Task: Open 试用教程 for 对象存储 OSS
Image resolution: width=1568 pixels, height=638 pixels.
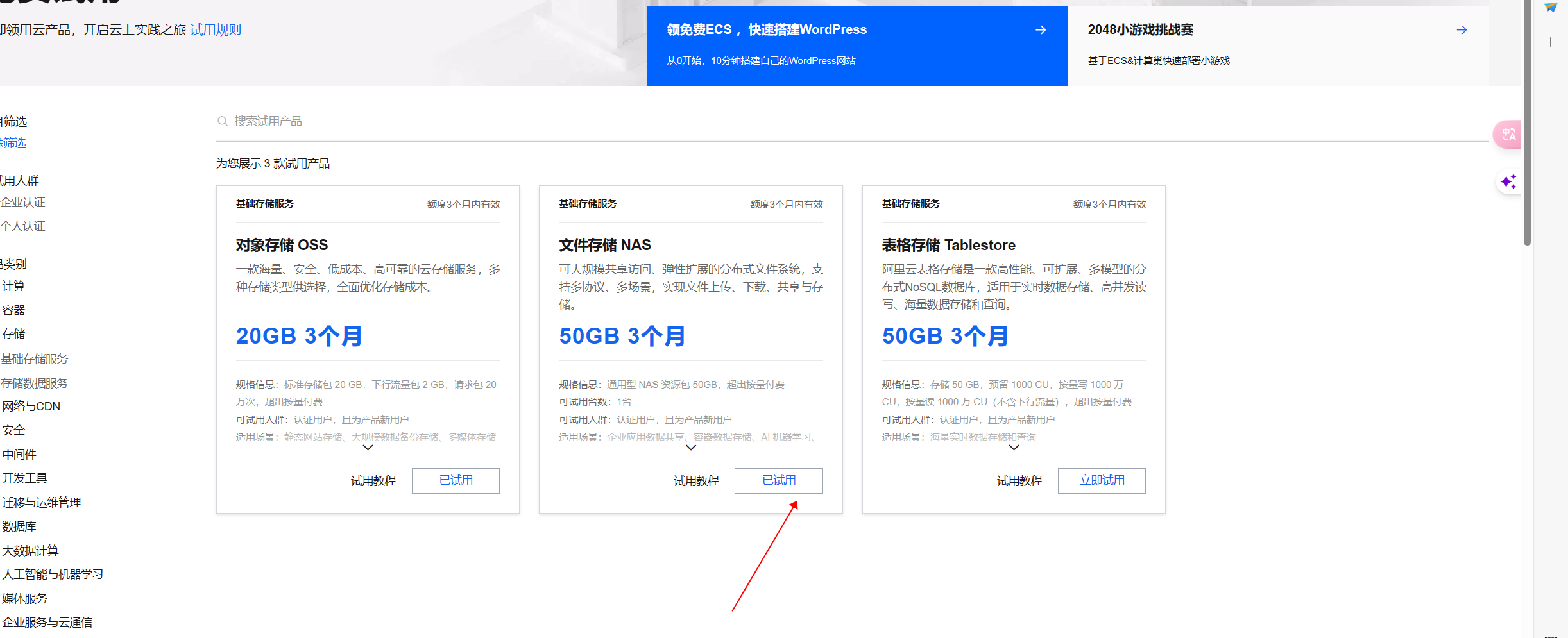Action: 373,481
